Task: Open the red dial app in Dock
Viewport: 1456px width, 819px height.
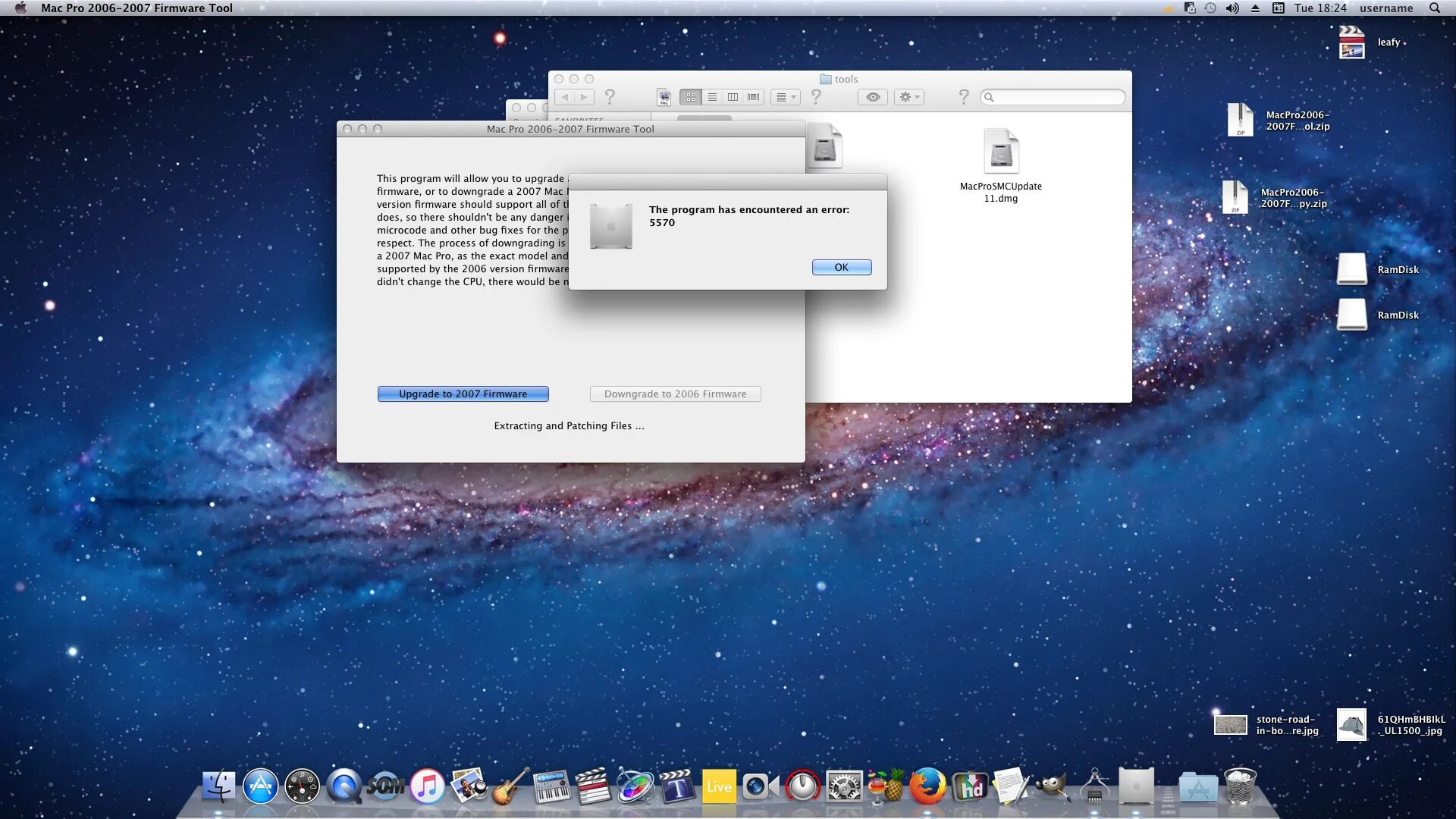Action: pos(802,786)
